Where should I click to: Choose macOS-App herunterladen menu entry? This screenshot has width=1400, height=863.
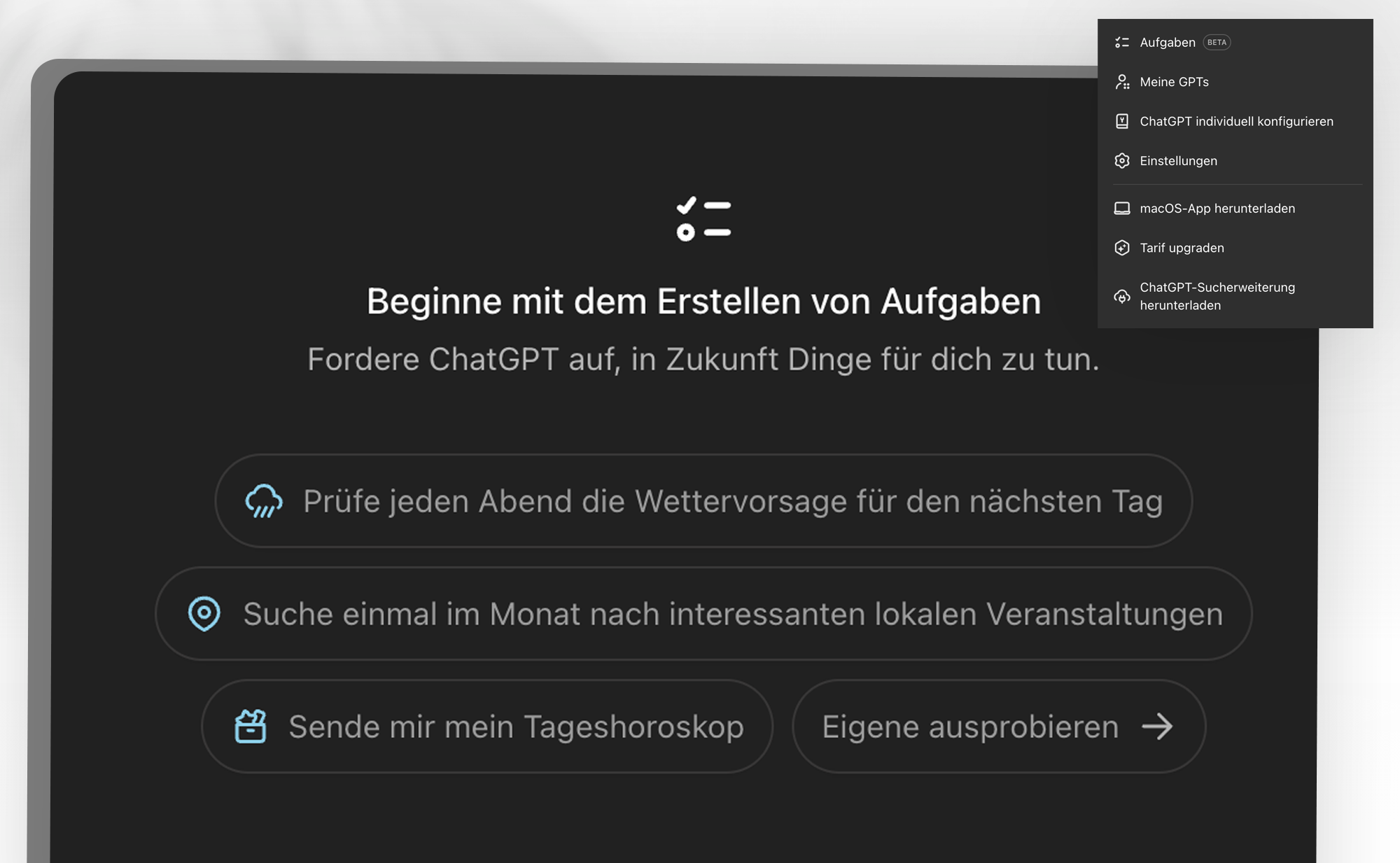coord(1218,208)
